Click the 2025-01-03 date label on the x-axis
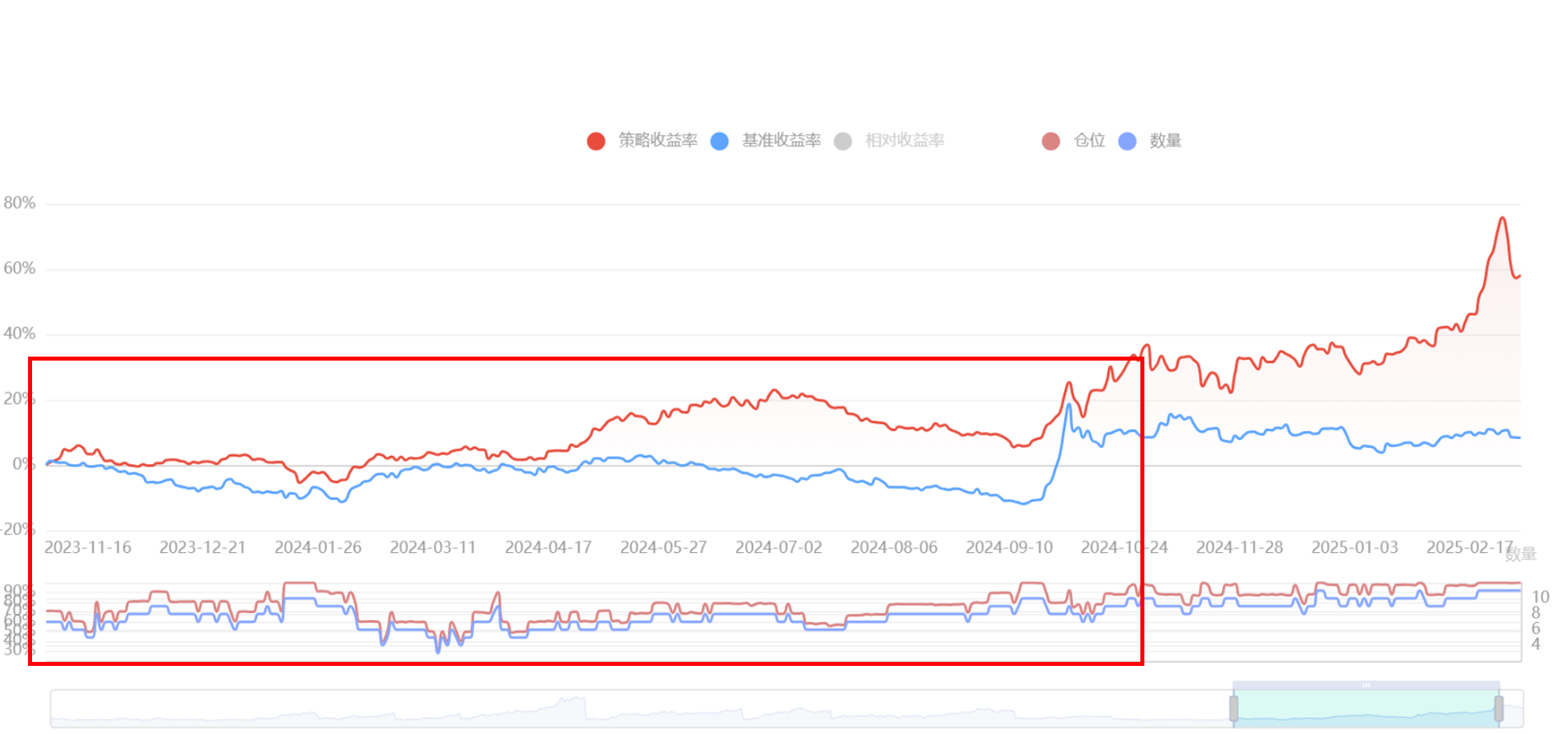The height and width of the screenshot is (734, 1568). 1354,547
